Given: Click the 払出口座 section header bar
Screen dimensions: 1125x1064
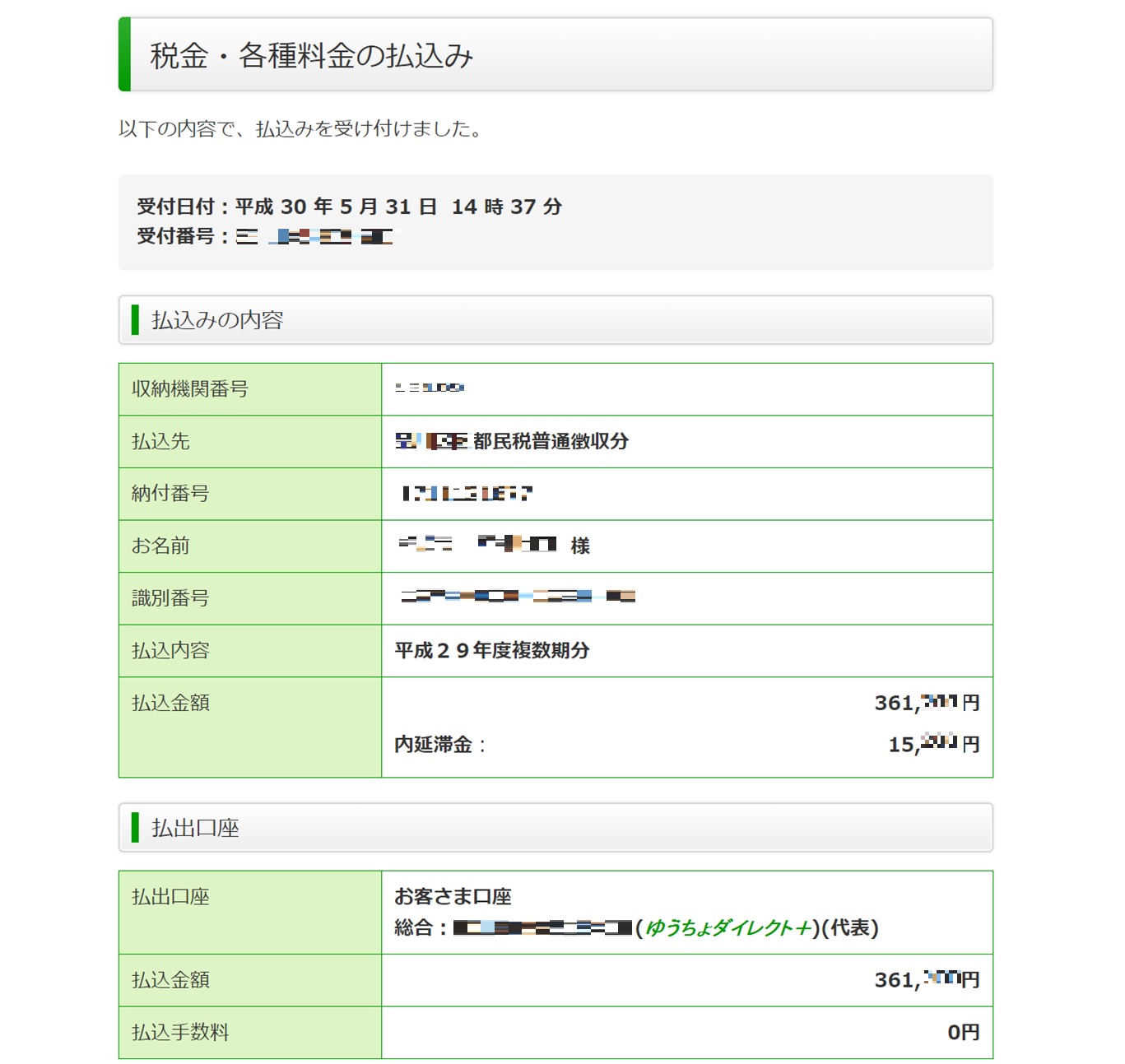Looking at the screenshot, I should click(x=556, y=828).
